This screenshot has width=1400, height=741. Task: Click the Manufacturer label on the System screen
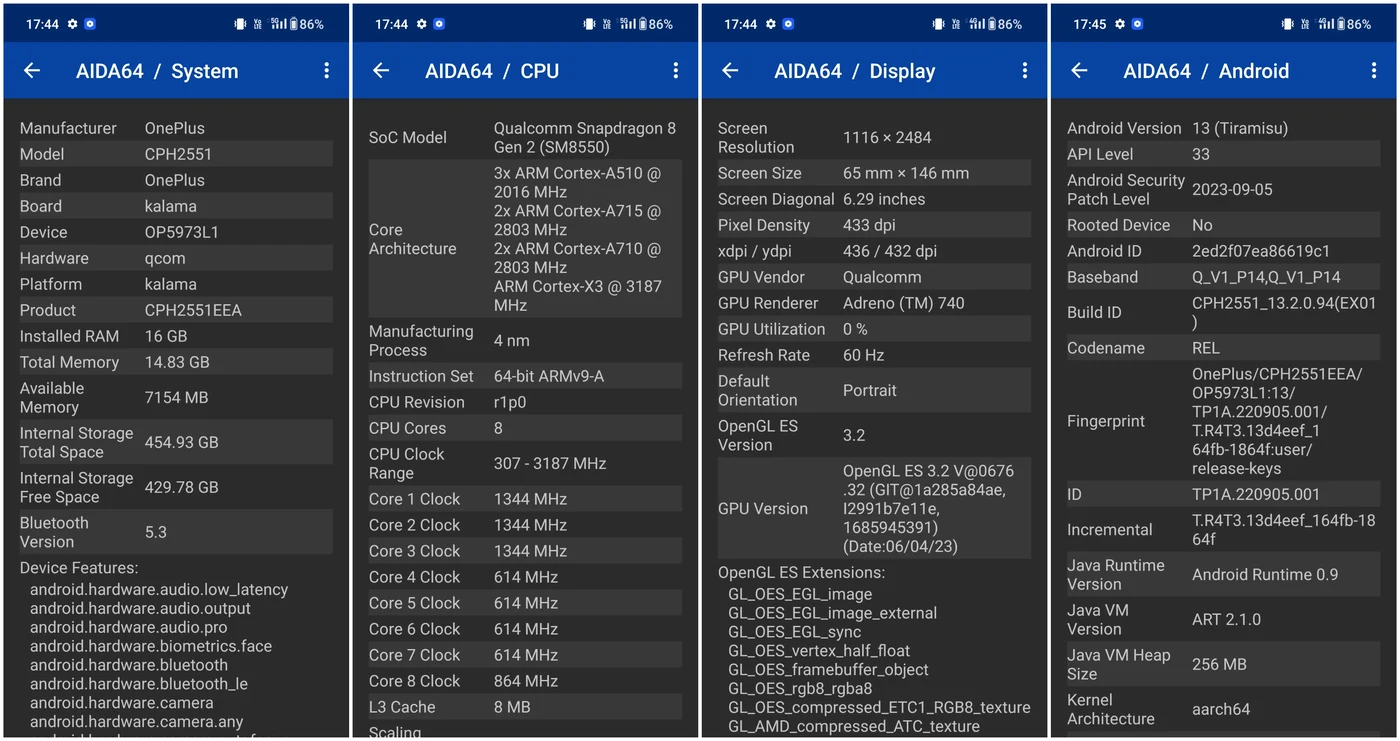[x=68, y=128]
